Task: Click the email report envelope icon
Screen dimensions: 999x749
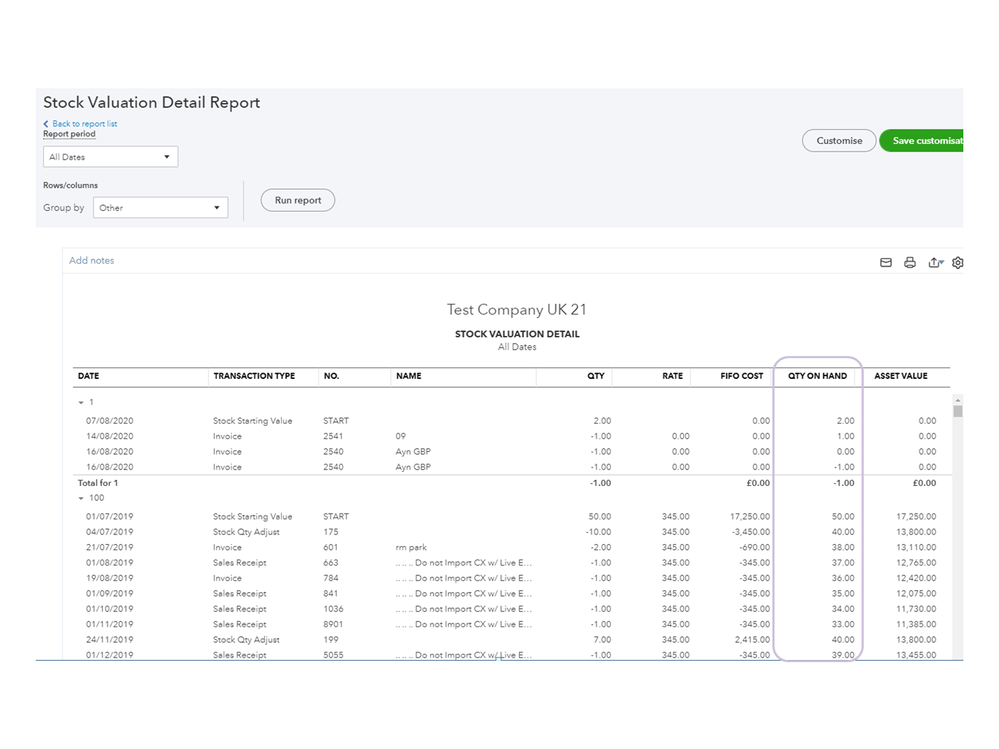Action: click(885, 263)
